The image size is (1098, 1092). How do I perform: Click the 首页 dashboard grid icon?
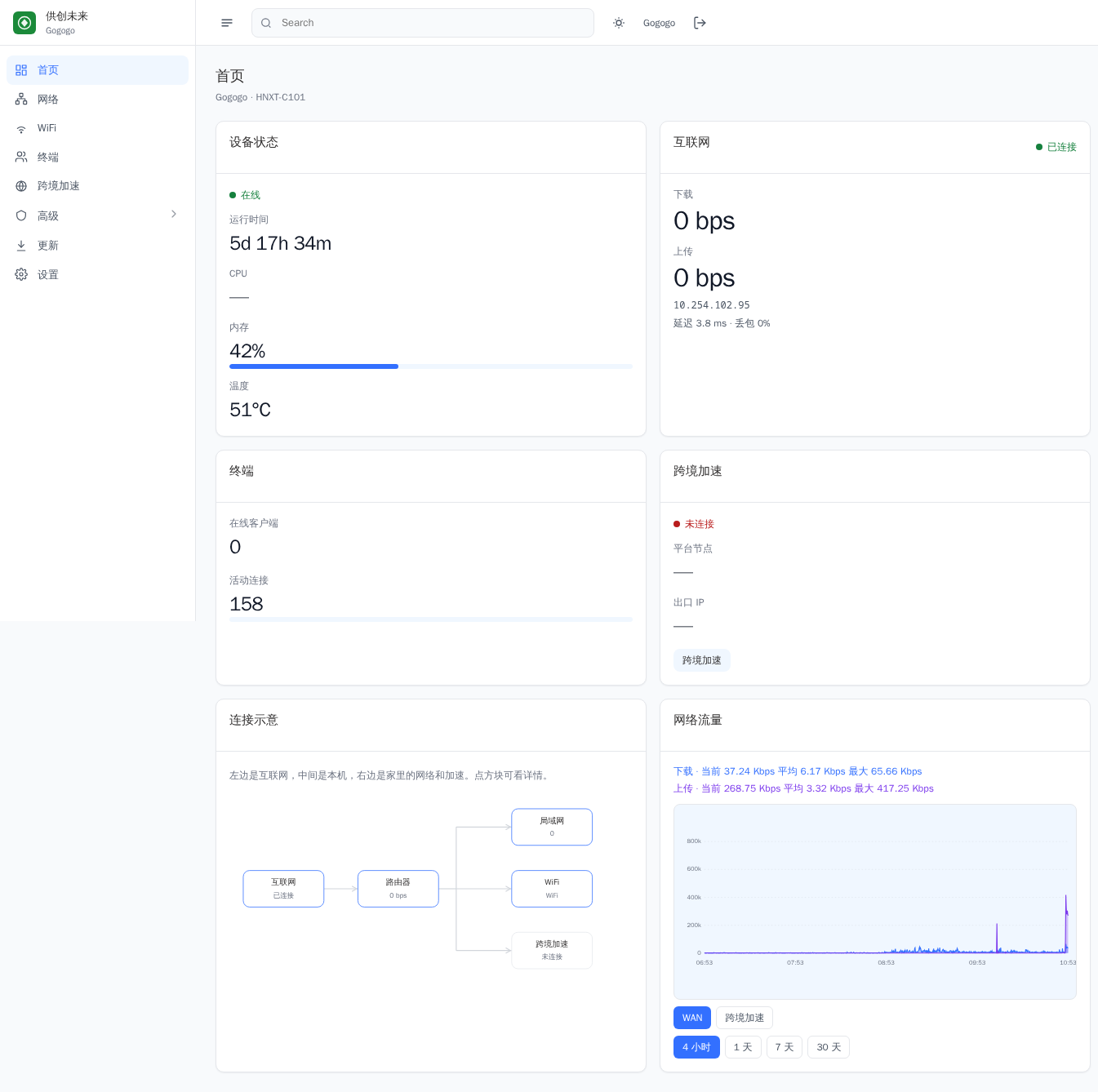[21, 70]
